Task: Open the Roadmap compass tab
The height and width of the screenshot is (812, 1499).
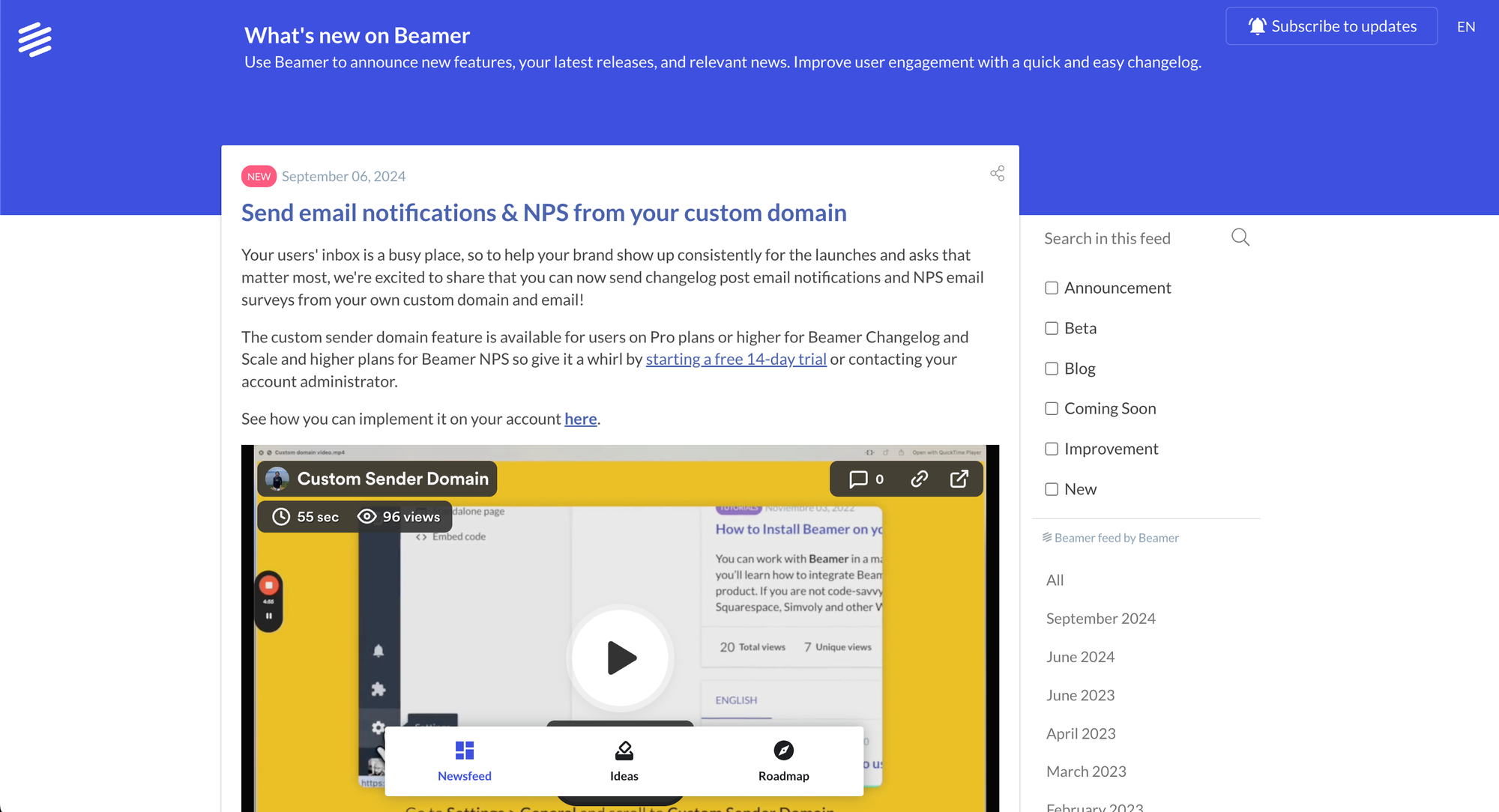Action: point(783,751)
